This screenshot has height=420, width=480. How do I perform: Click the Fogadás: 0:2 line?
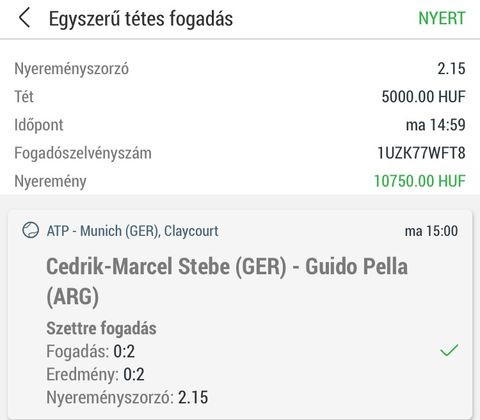pos(90,351)
